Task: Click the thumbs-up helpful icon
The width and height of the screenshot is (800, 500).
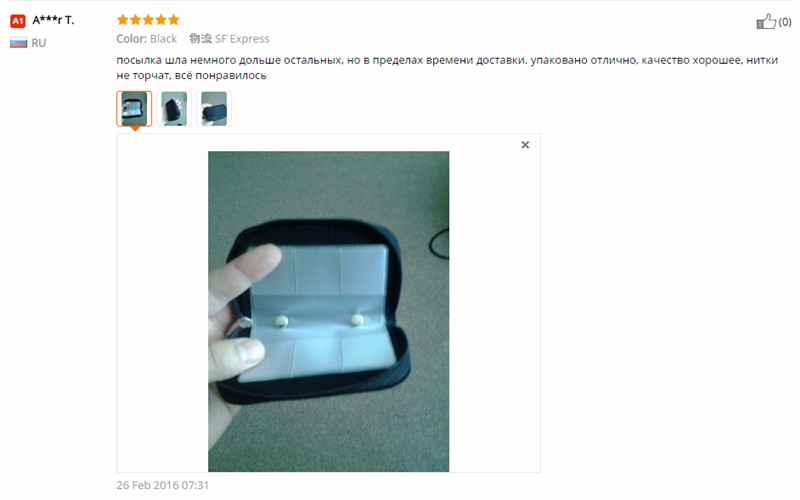Action: point(766,21)
